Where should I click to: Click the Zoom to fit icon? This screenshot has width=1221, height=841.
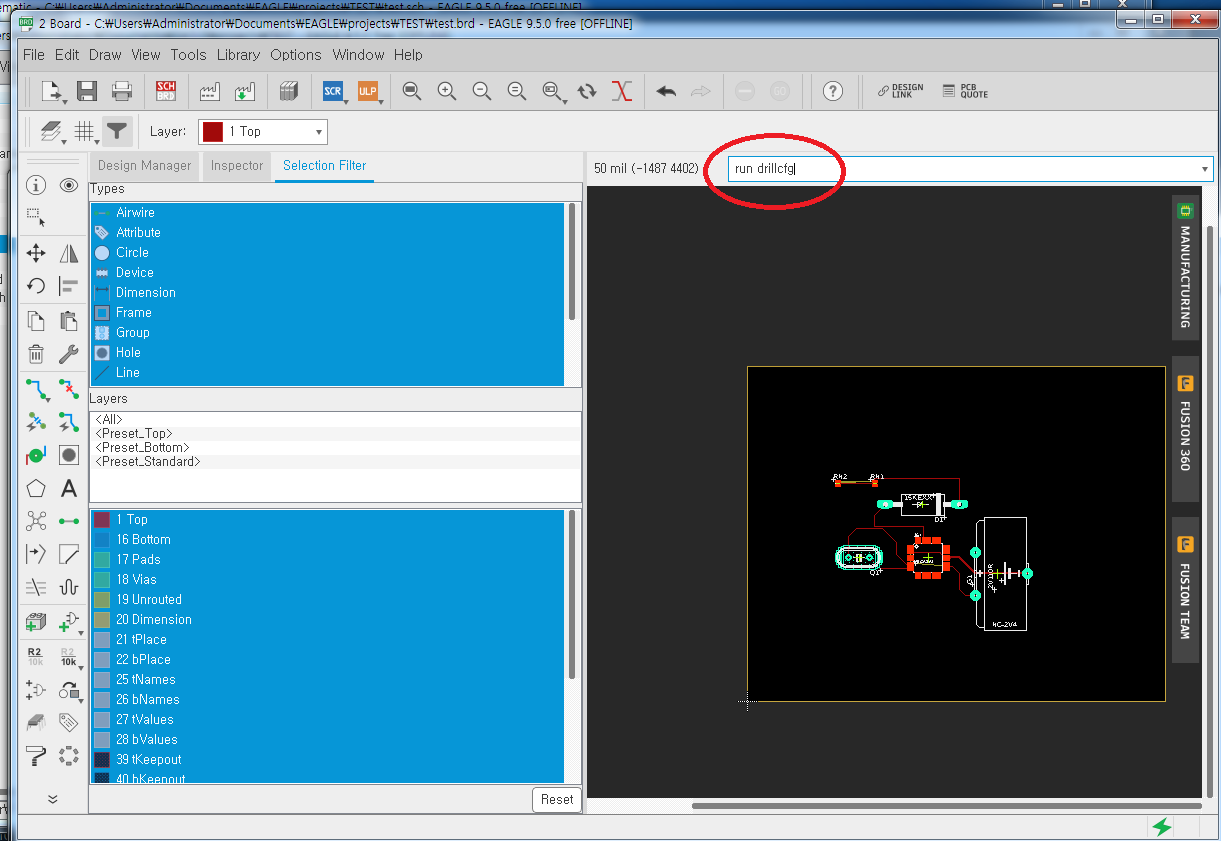click(412, 91)
